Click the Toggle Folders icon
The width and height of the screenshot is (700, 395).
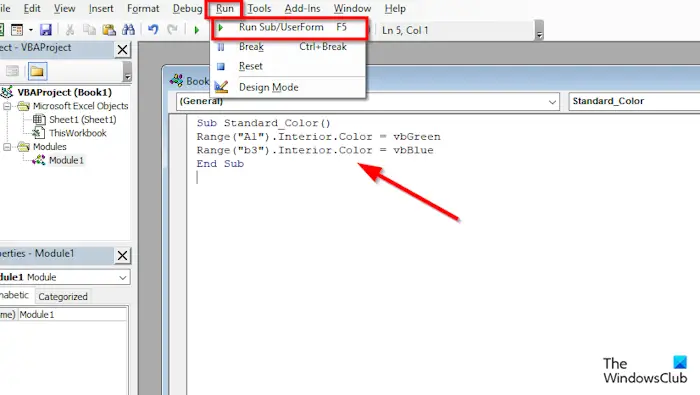pos(38,71)
